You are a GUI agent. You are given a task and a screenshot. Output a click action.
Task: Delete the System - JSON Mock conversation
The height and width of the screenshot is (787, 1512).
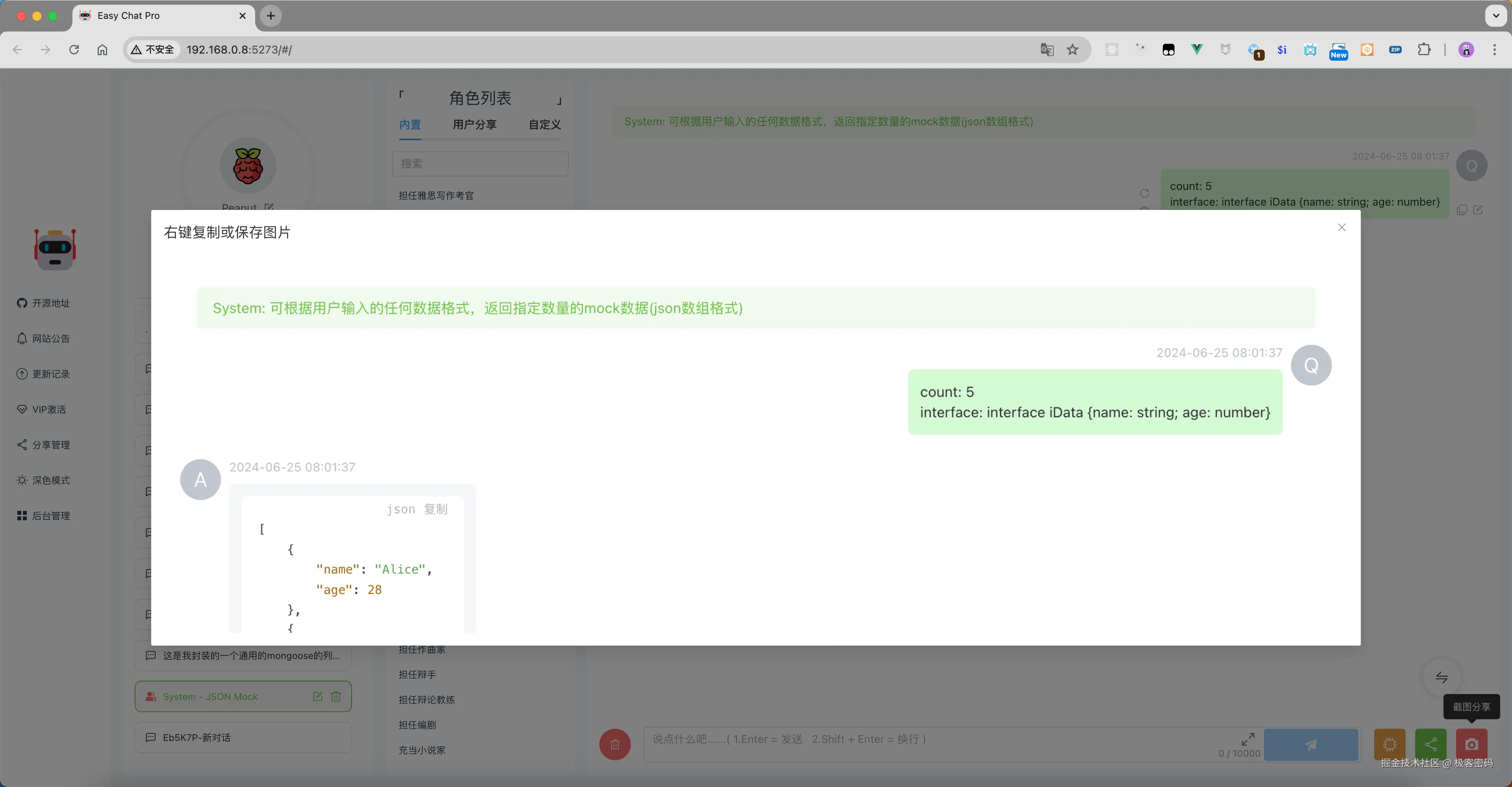pyautogui.click(x=336, y=696)
